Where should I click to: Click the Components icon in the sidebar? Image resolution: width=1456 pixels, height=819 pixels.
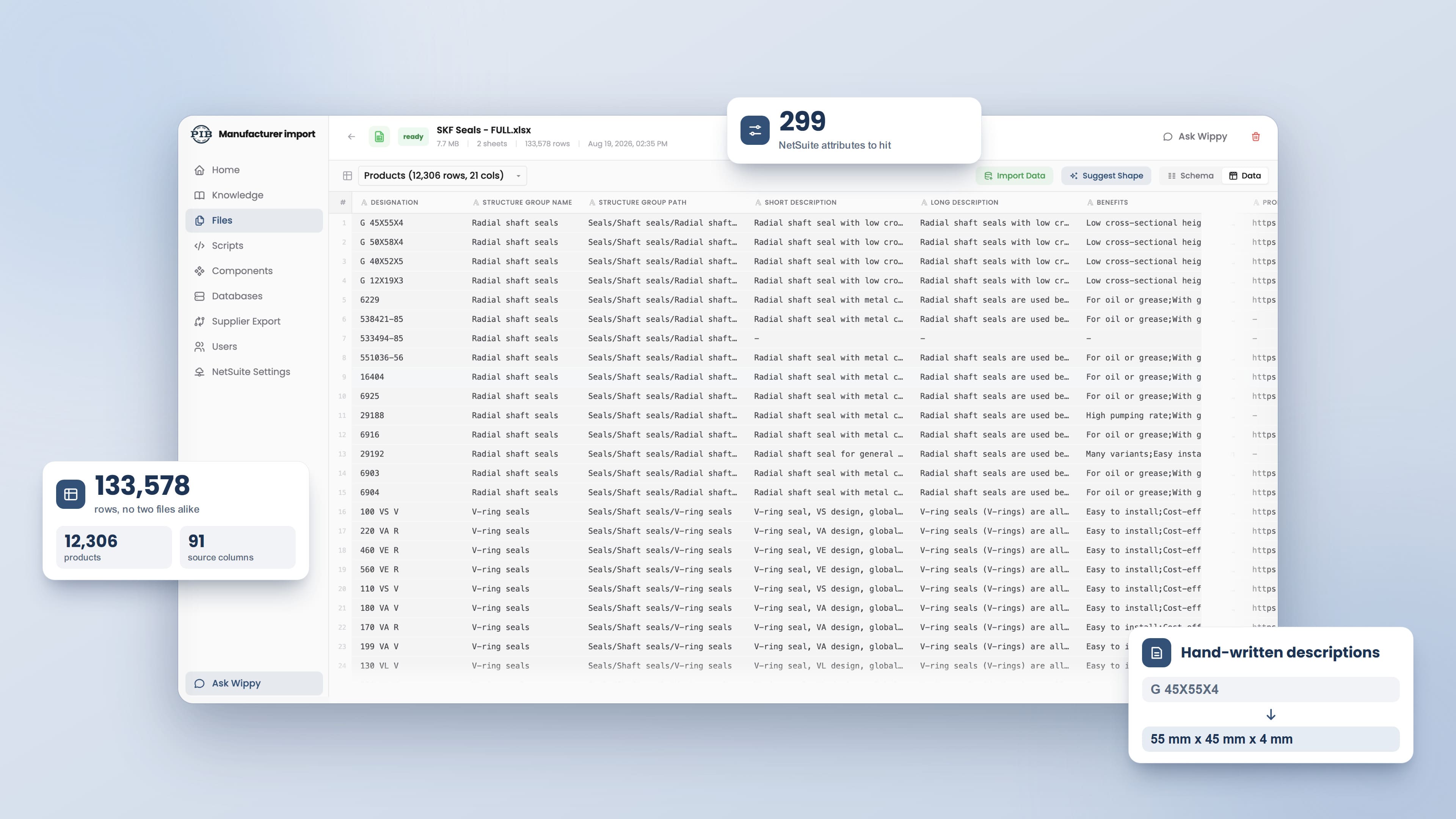click(x=199, y=271)
